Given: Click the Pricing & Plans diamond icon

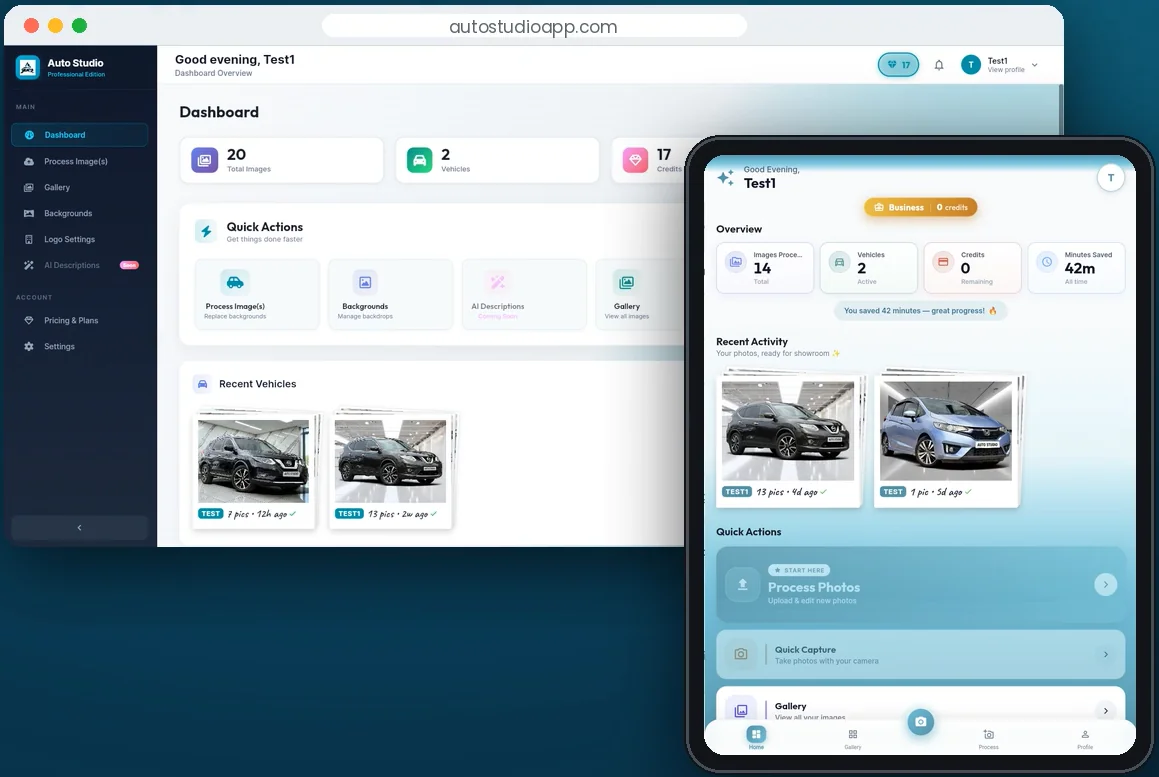Looking at the screenshot, I should [29, 320].
